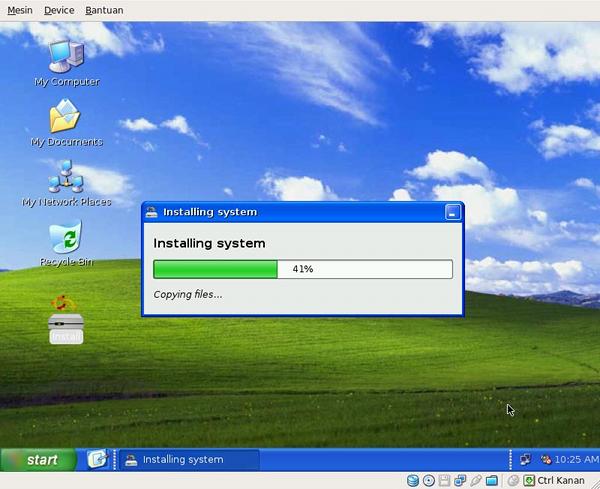Image resolution: width=600 pixels, height=489 pixels.
Task: Select the Recycle Bin icon
Action: [x=66, y=243]
